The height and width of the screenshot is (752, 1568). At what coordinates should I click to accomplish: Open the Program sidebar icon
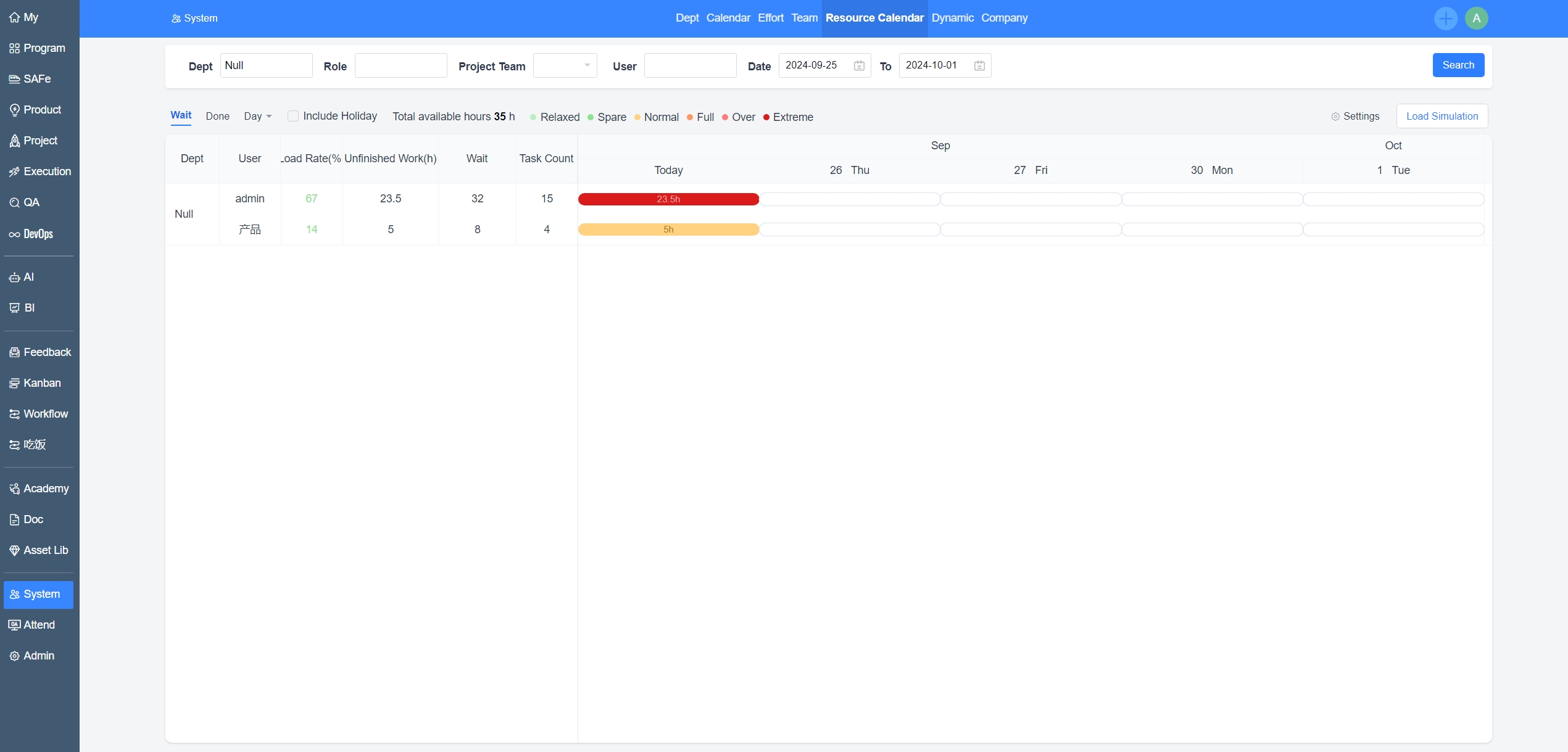coord(14,48)
